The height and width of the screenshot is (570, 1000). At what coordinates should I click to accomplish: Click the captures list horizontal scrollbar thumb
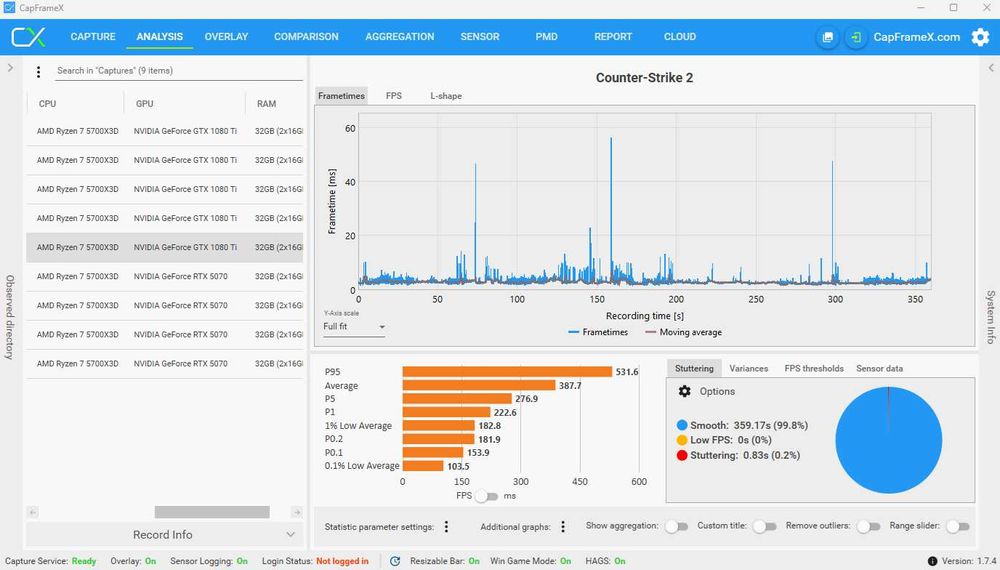pyautogui.click(x=212, y=512)
